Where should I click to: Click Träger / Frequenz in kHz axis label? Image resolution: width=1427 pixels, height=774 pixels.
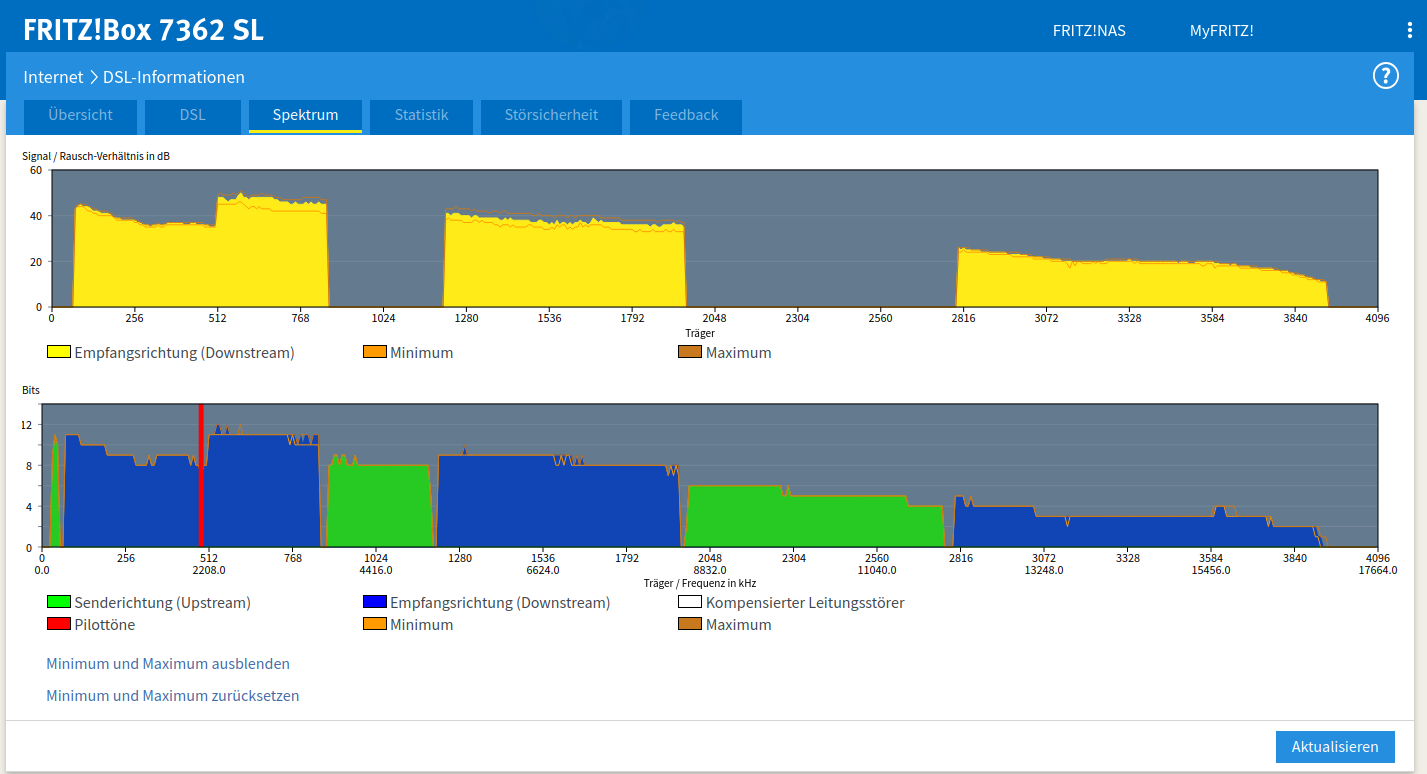tap(700, 582)
